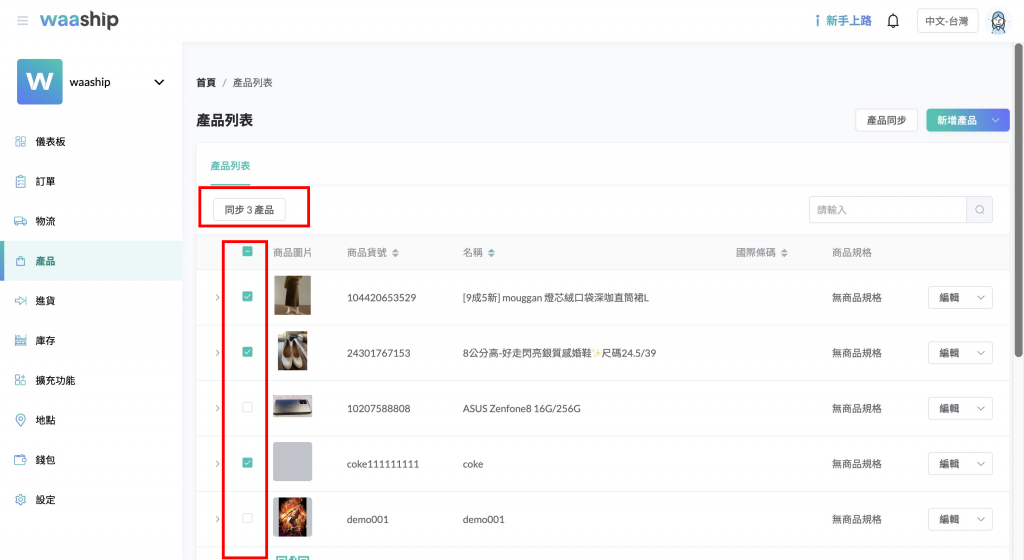1024x560 pixels.
Task: Open 新增產品 dropdown arrow
Action: (x=995, y=120)
